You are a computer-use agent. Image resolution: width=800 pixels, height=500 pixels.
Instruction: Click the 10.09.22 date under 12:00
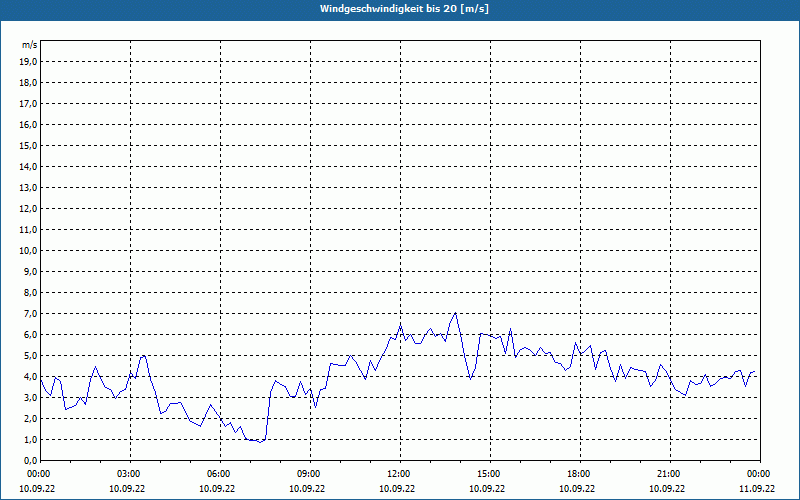point(397,488)
